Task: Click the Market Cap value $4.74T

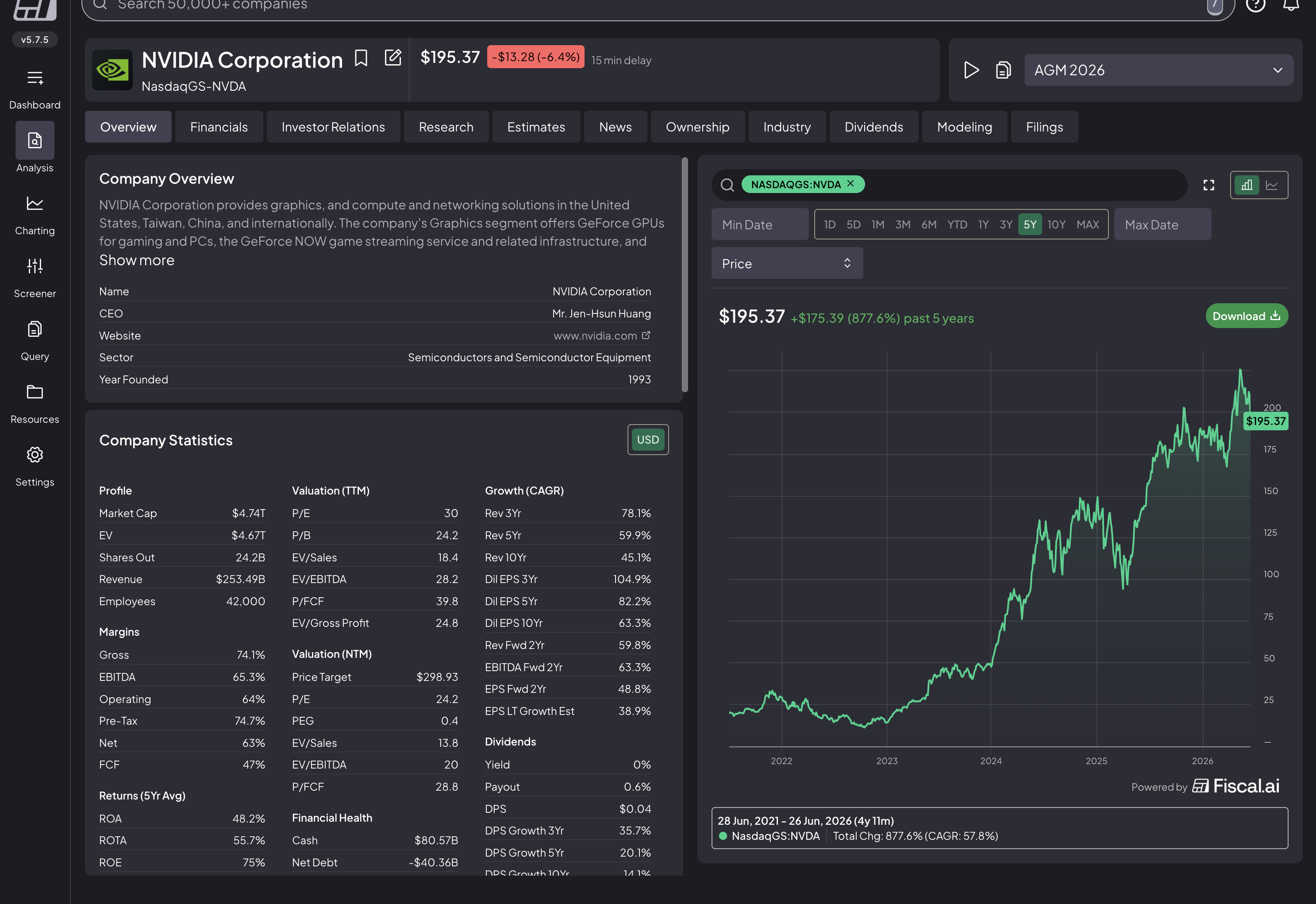Action: click(x=249, y=513)
